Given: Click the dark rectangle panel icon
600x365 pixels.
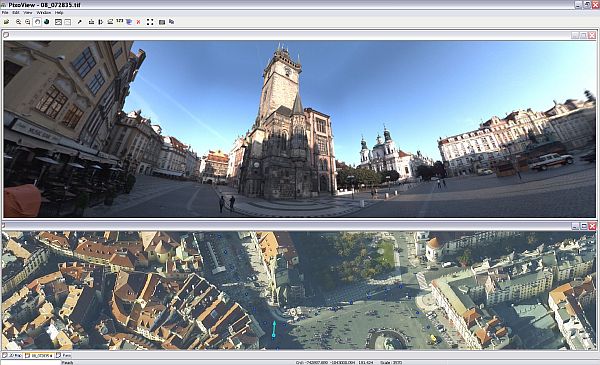Looking at the screenshot, I should (x=162, y=22).
